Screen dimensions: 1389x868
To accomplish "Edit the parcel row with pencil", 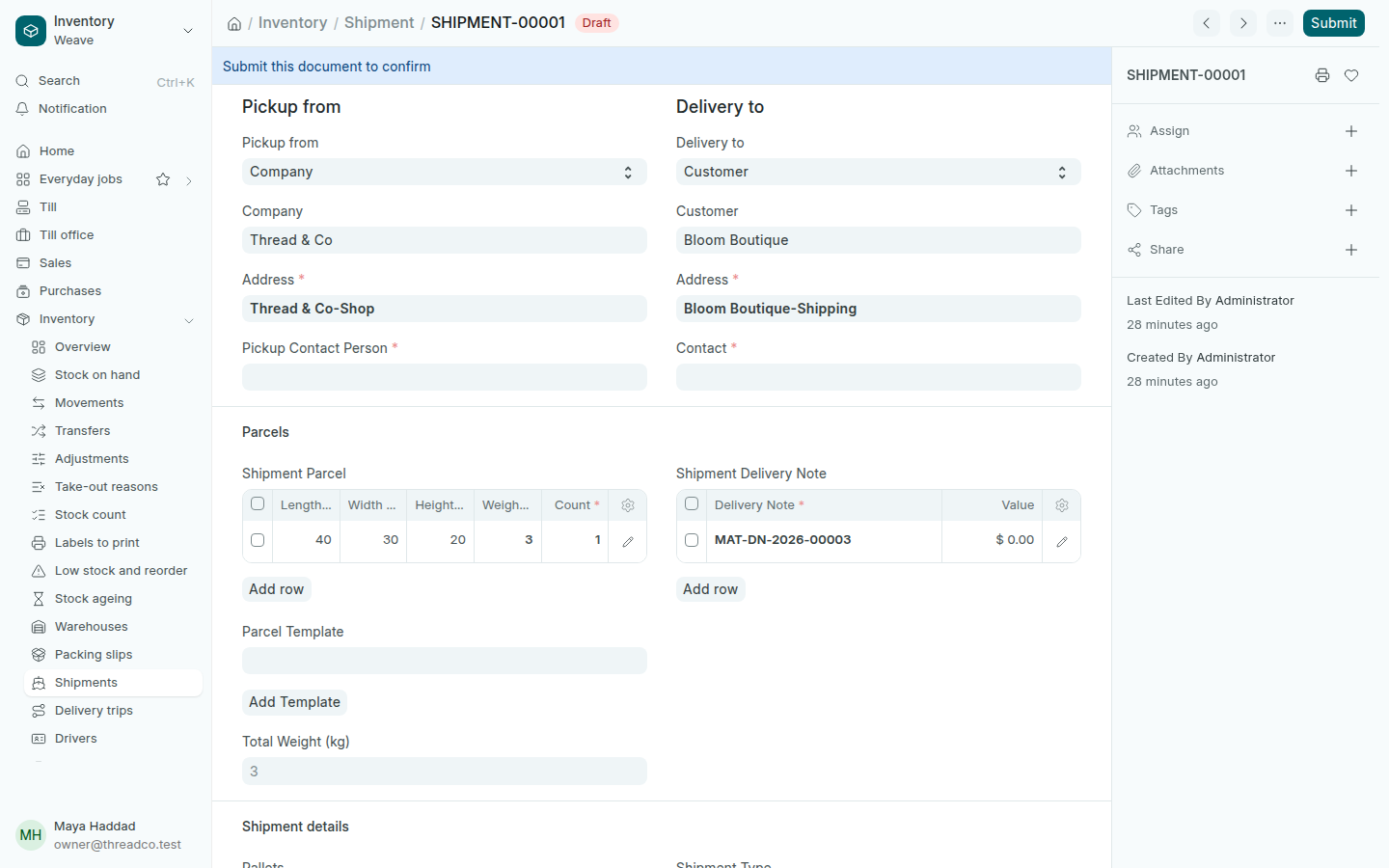I will [628, 541].
